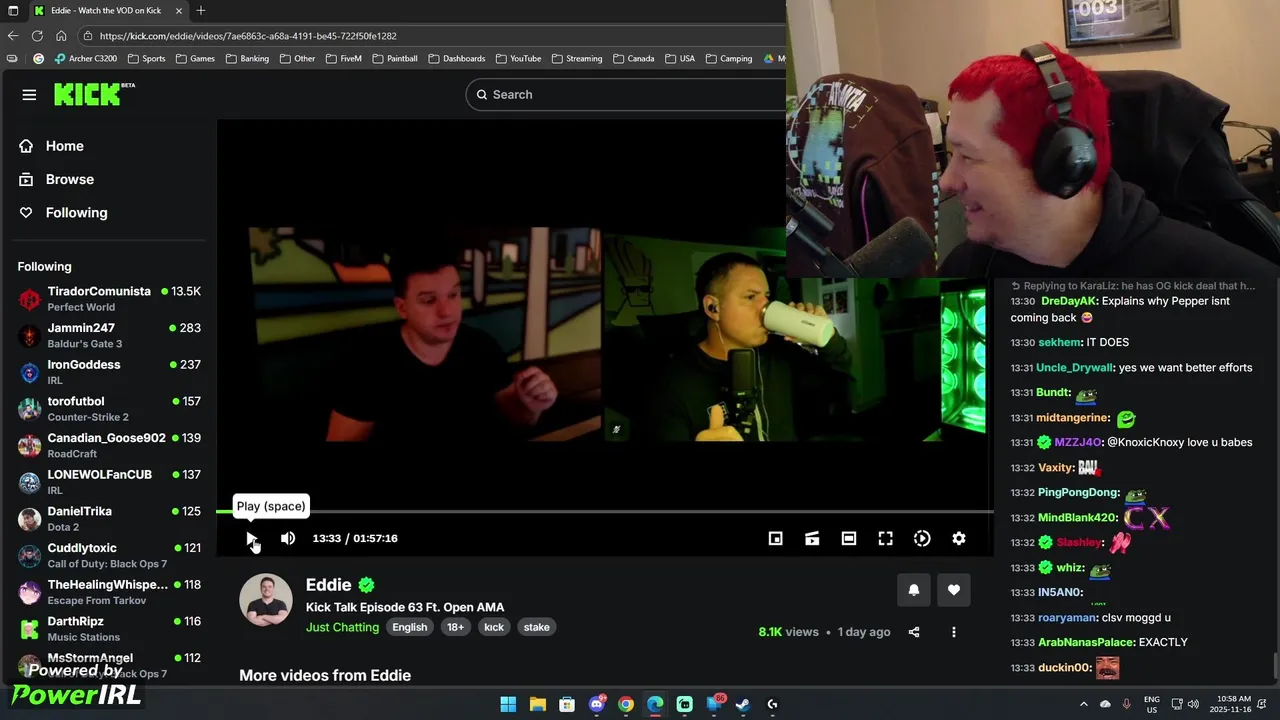Image resolution: width=1280 pixels, height=720 pixels.
Task: Share this video
Action: coord(914,632)
